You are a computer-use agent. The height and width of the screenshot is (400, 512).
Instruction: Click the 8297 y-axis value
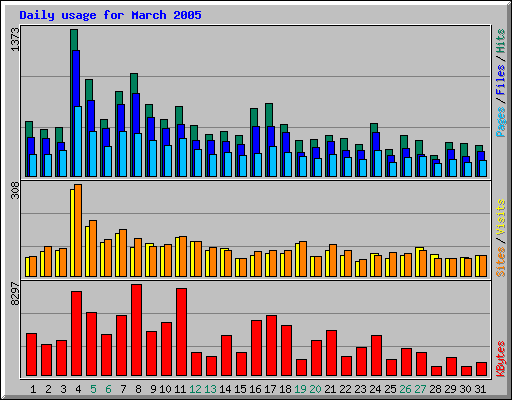15,294
